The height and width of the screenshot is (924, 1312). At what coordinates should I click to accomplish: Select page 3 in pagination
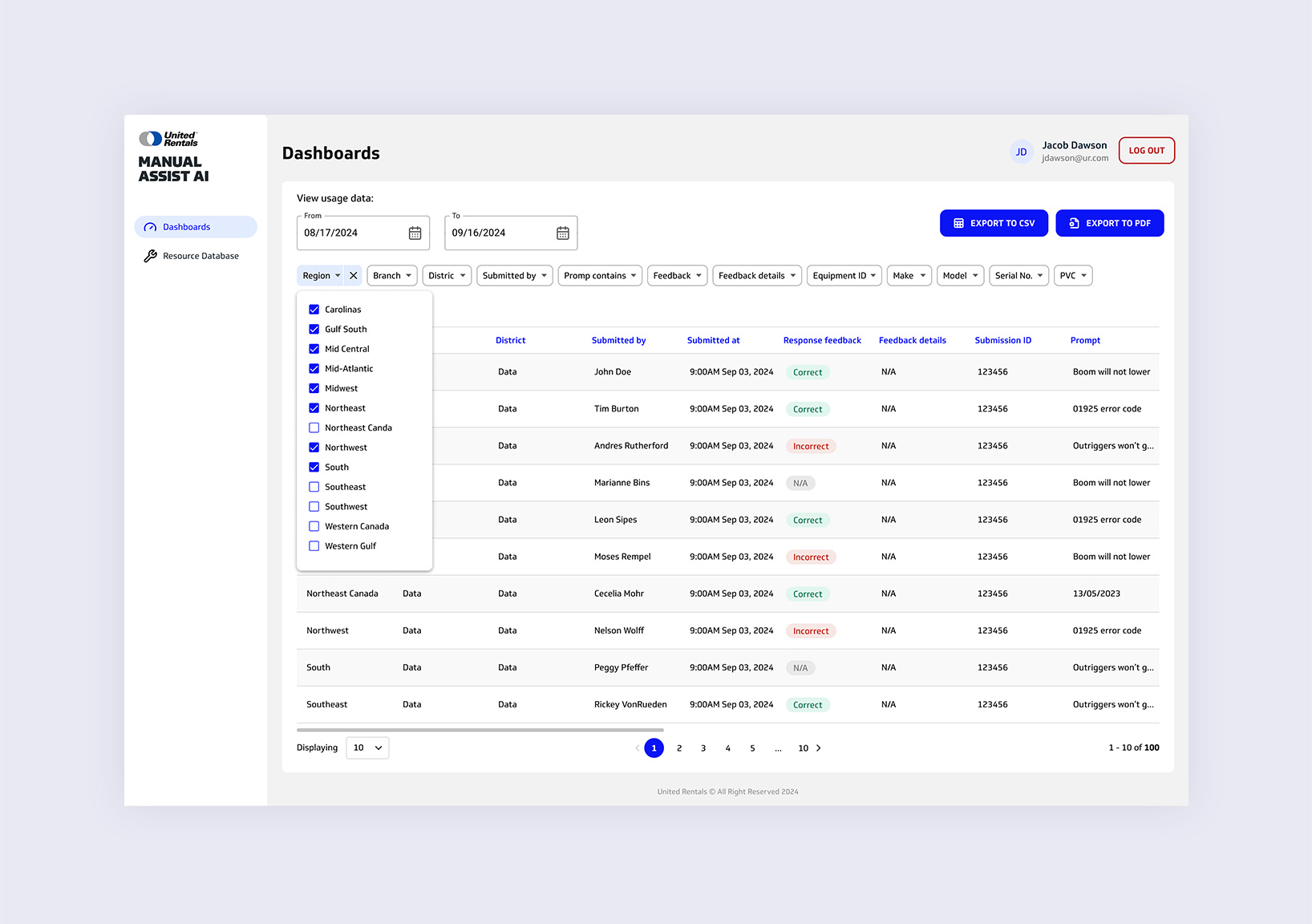[703, 748]
